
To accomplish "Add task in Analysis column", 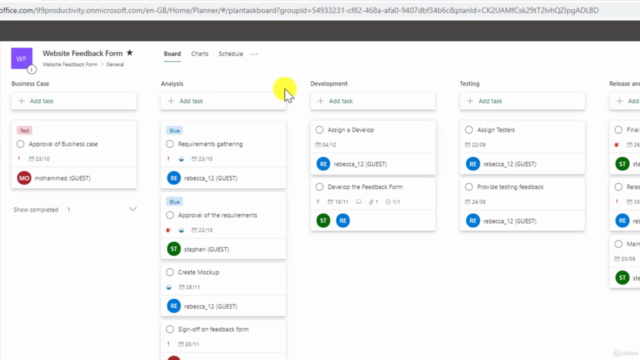I will (223, 101).
